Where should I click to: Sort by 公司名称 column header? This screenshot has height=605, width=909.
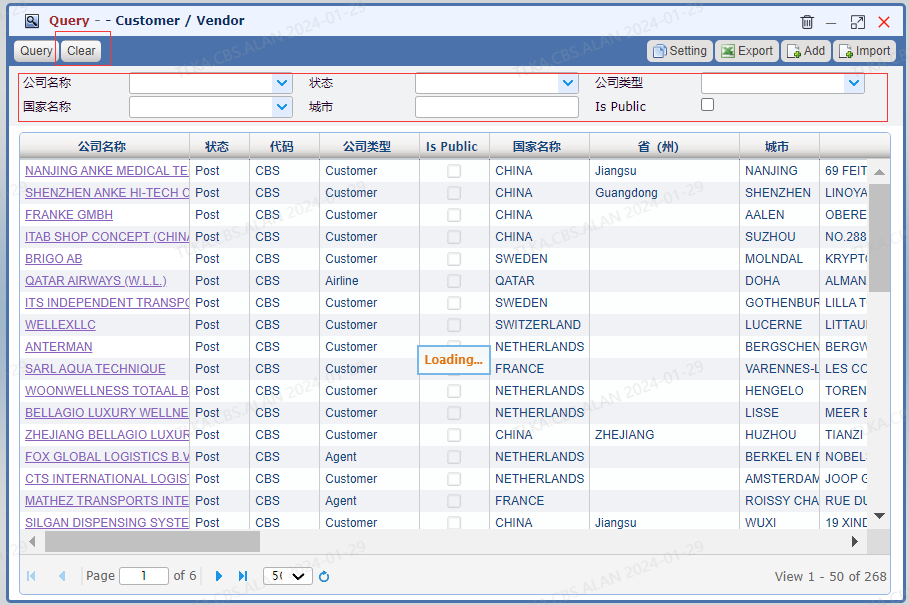[x=103, y=147]
